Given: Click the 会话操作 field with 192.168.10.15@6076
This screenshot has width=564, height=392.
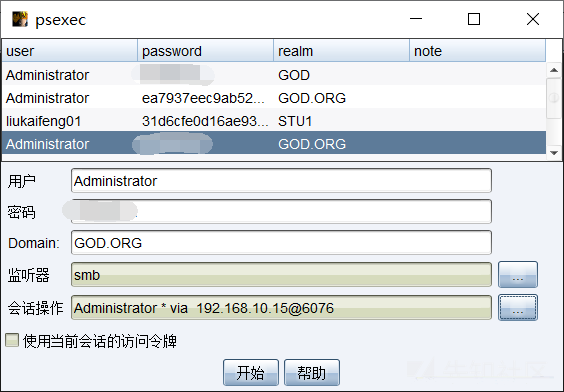Looking at the screenshot, I should pyautogui.click(x=281, y=308).
